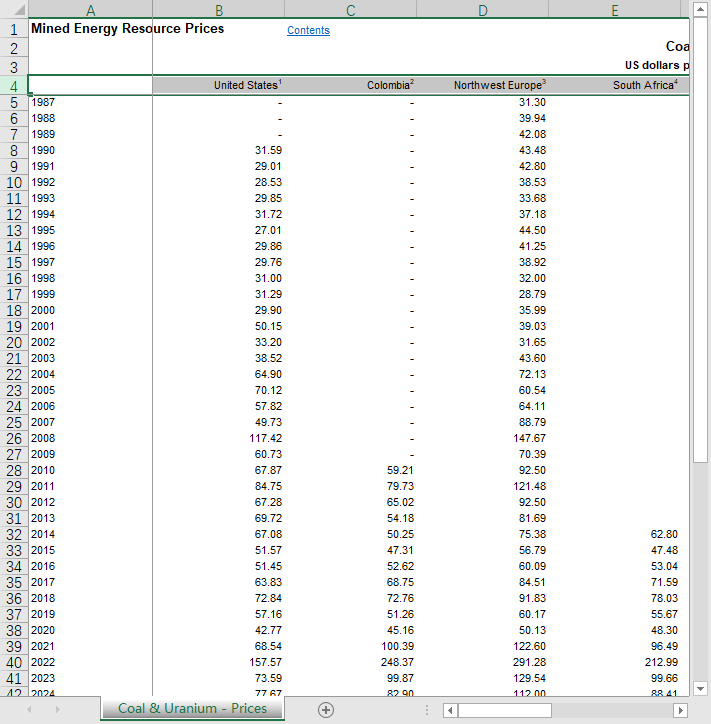
Task: Select row 40 header
Action: [14, 662]
